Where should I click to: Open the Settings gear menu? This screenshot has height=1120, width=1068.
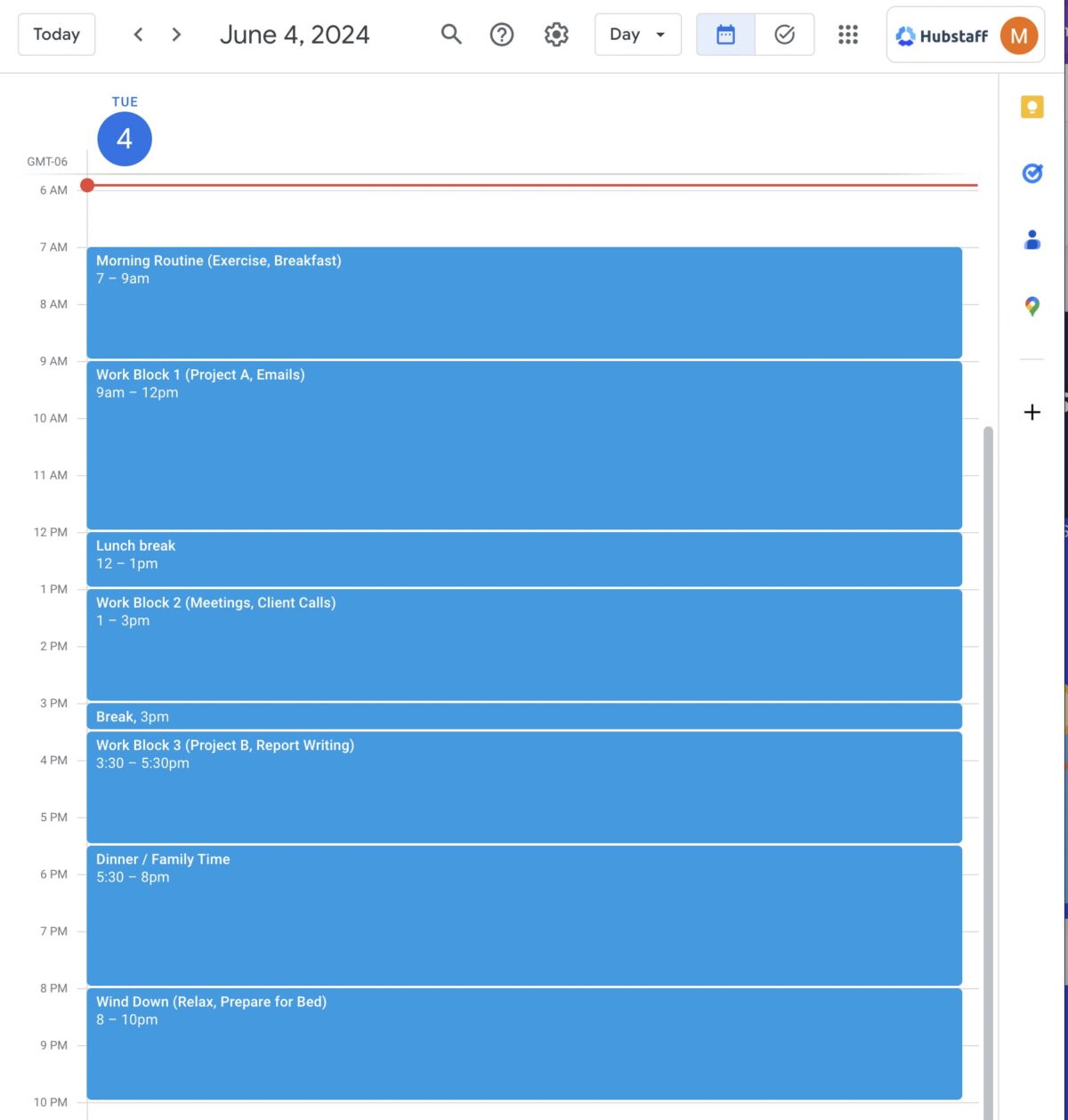point(556,35)
